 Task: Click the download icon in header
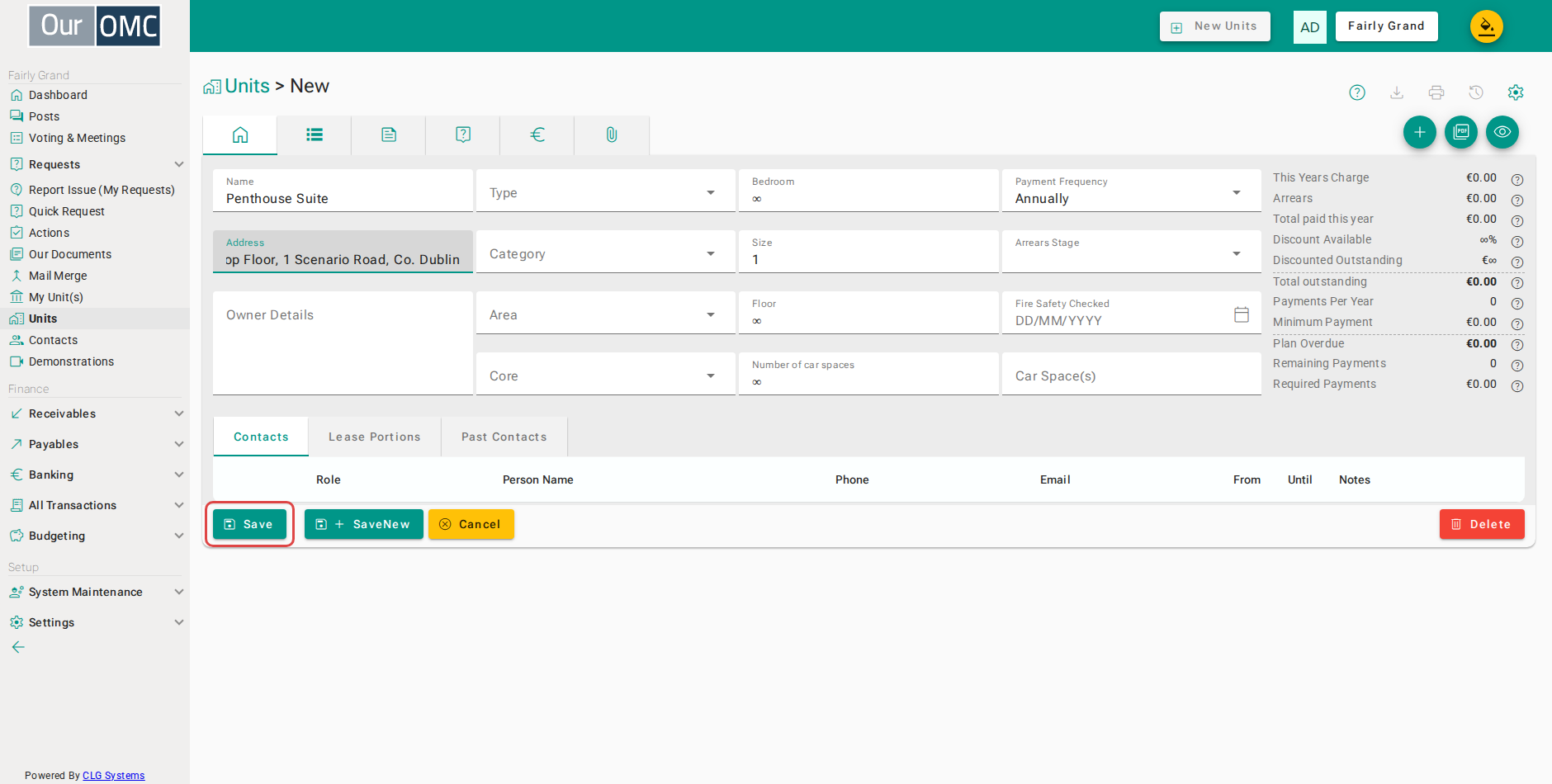pos(1397,92)
